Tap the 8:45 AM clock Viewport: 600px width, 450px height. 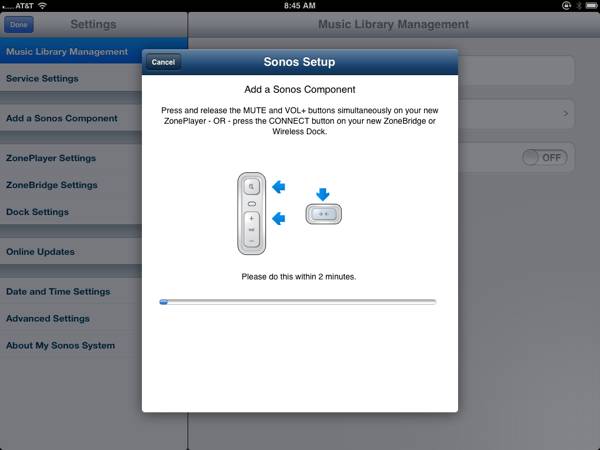300,5
